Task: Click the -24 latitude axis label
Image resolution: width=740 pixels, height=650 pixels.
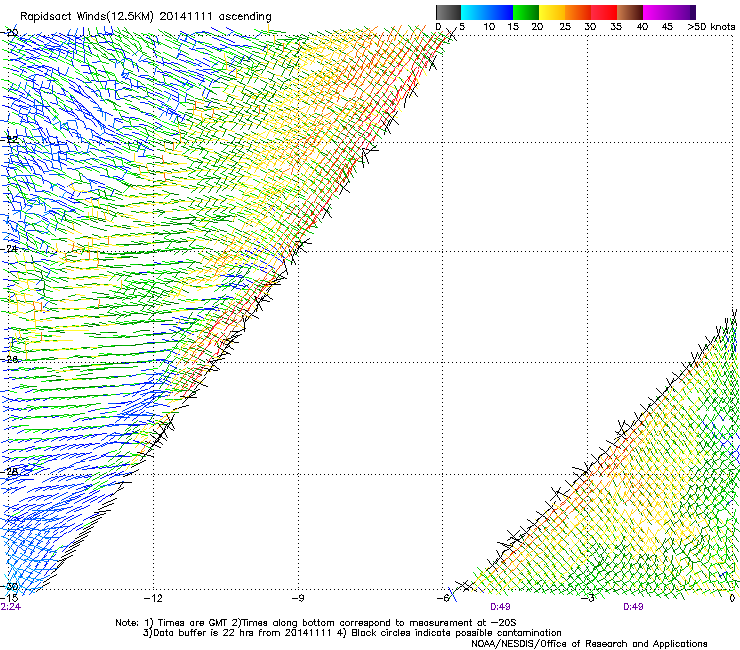Action: 10,248
